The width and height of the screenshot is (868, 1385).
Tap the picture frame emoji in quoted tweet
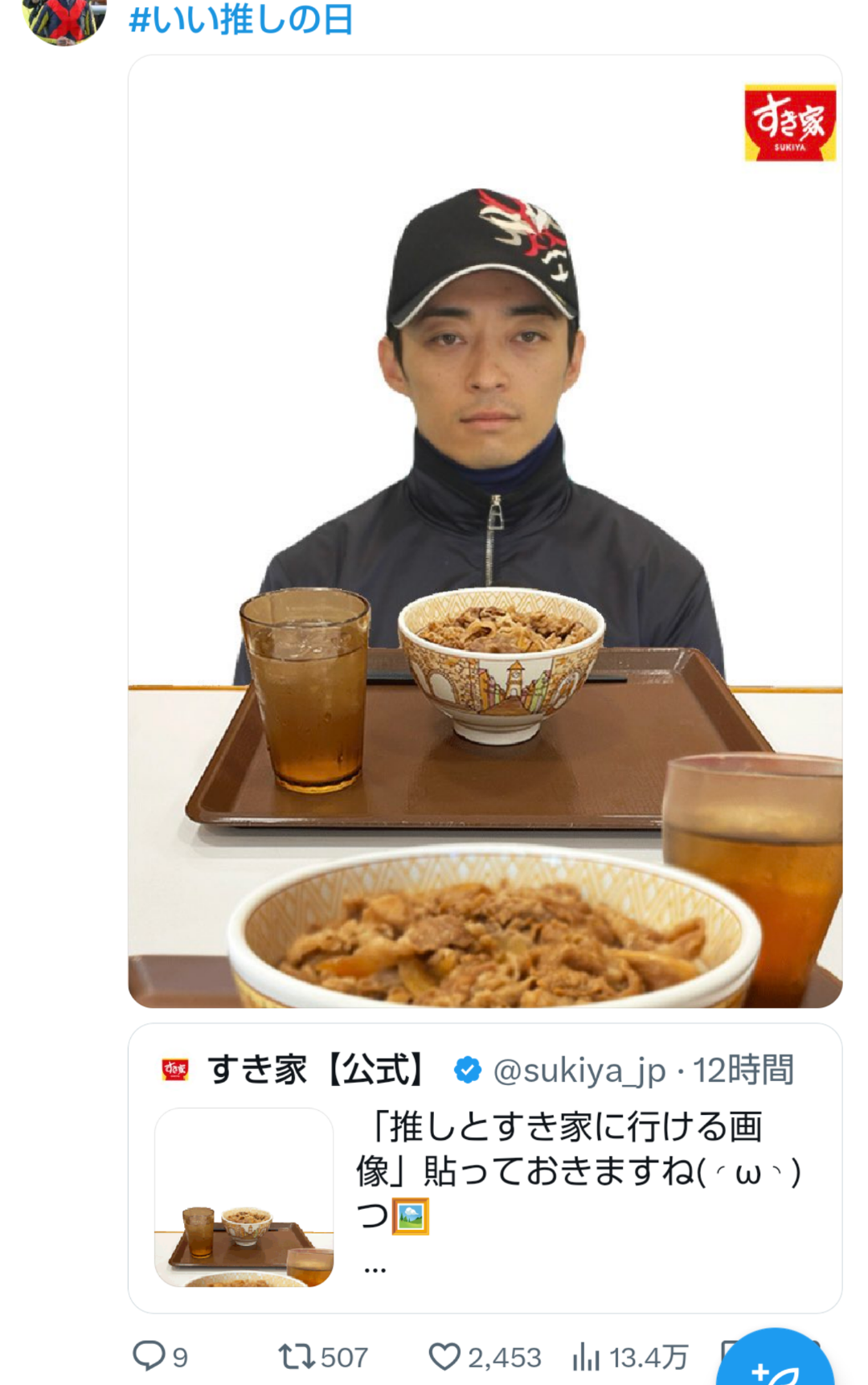(x=411, y=1216)
